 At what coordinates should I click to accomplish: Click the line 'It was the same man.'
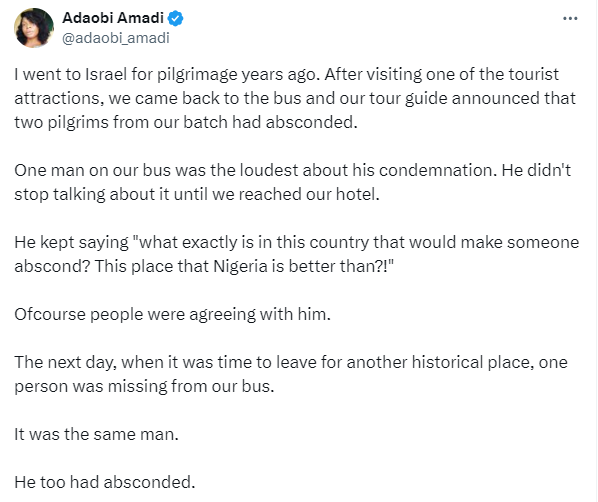(x=96, y=434)
